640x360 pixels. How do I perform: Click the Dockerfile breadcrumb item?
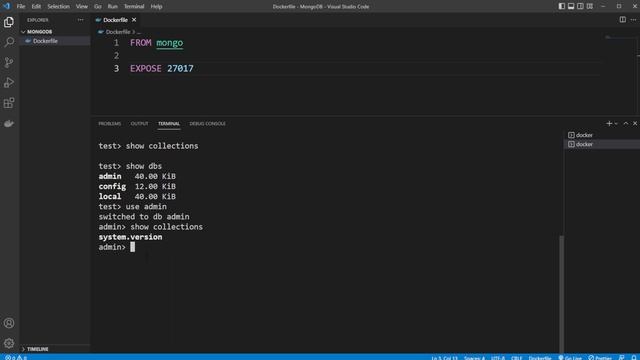tap(118, 32)
